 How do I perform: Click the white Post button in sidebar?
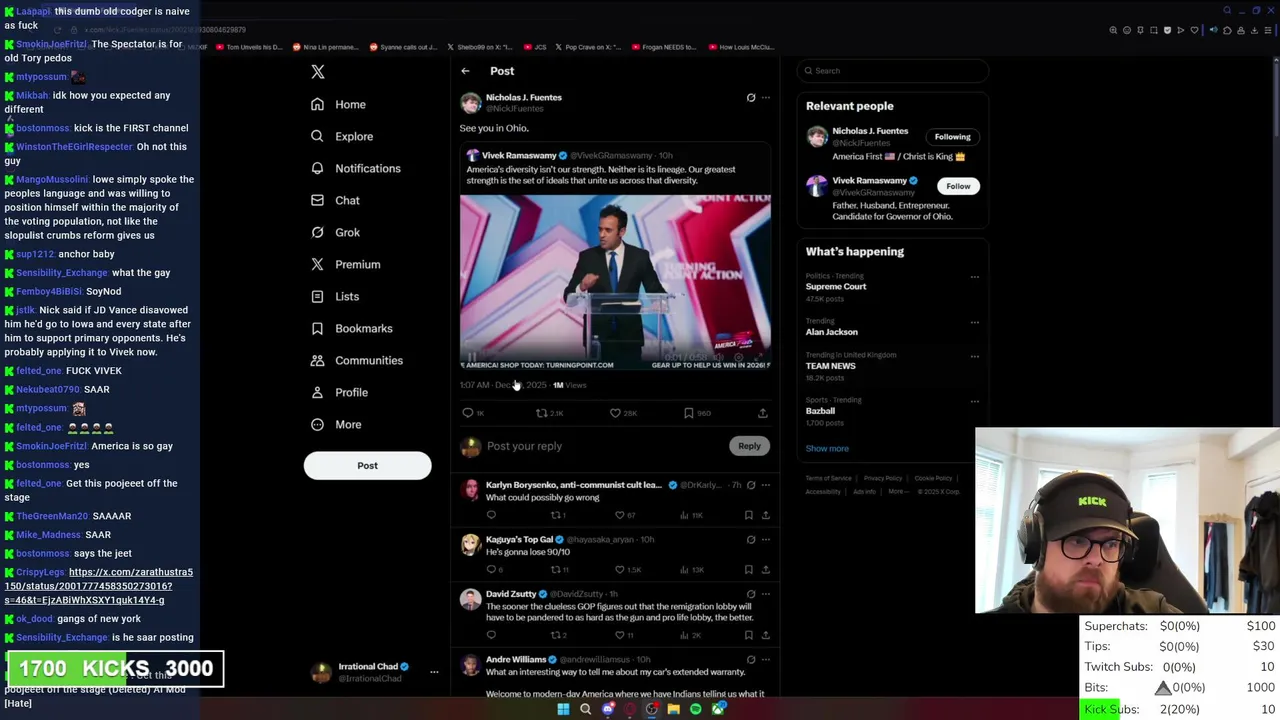coord(367,465)
